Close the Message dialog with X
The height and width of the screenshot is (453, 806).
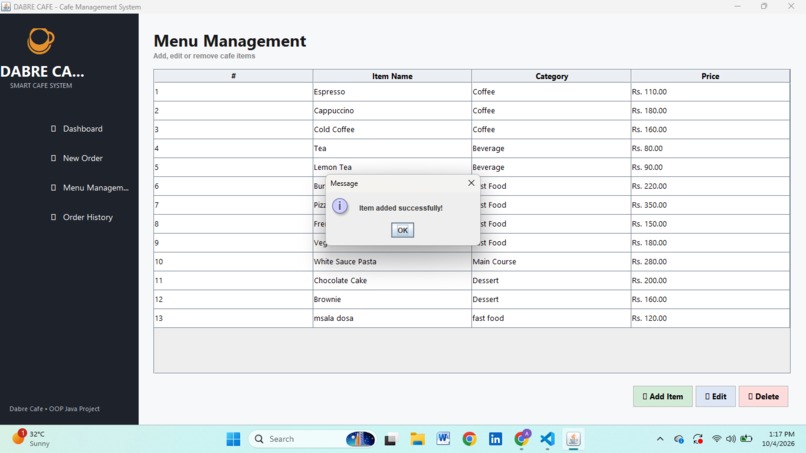471,183
